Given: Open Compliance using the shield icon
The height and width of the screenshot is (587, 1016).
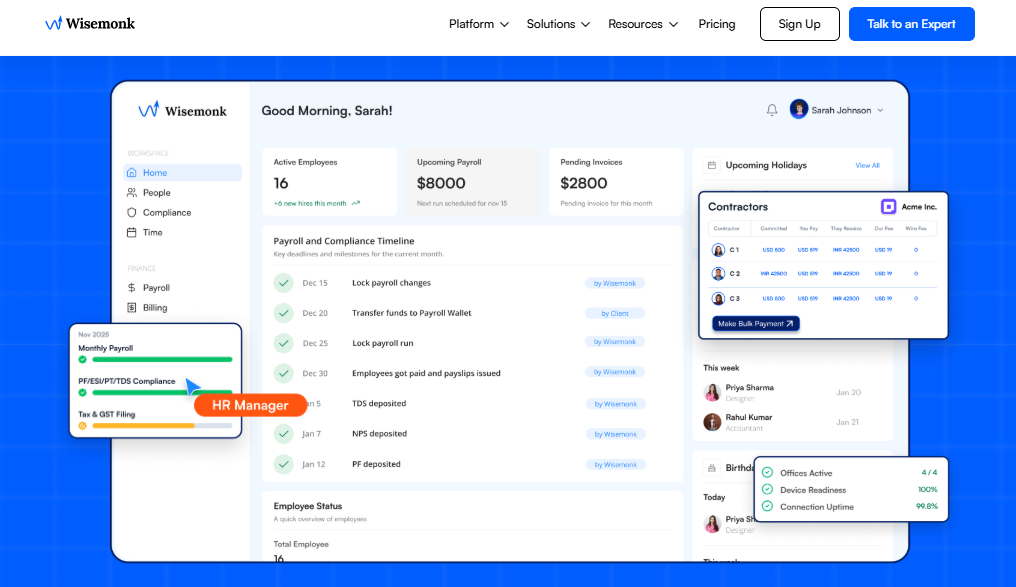Looking at the screenshot, I should pos(131,212).
